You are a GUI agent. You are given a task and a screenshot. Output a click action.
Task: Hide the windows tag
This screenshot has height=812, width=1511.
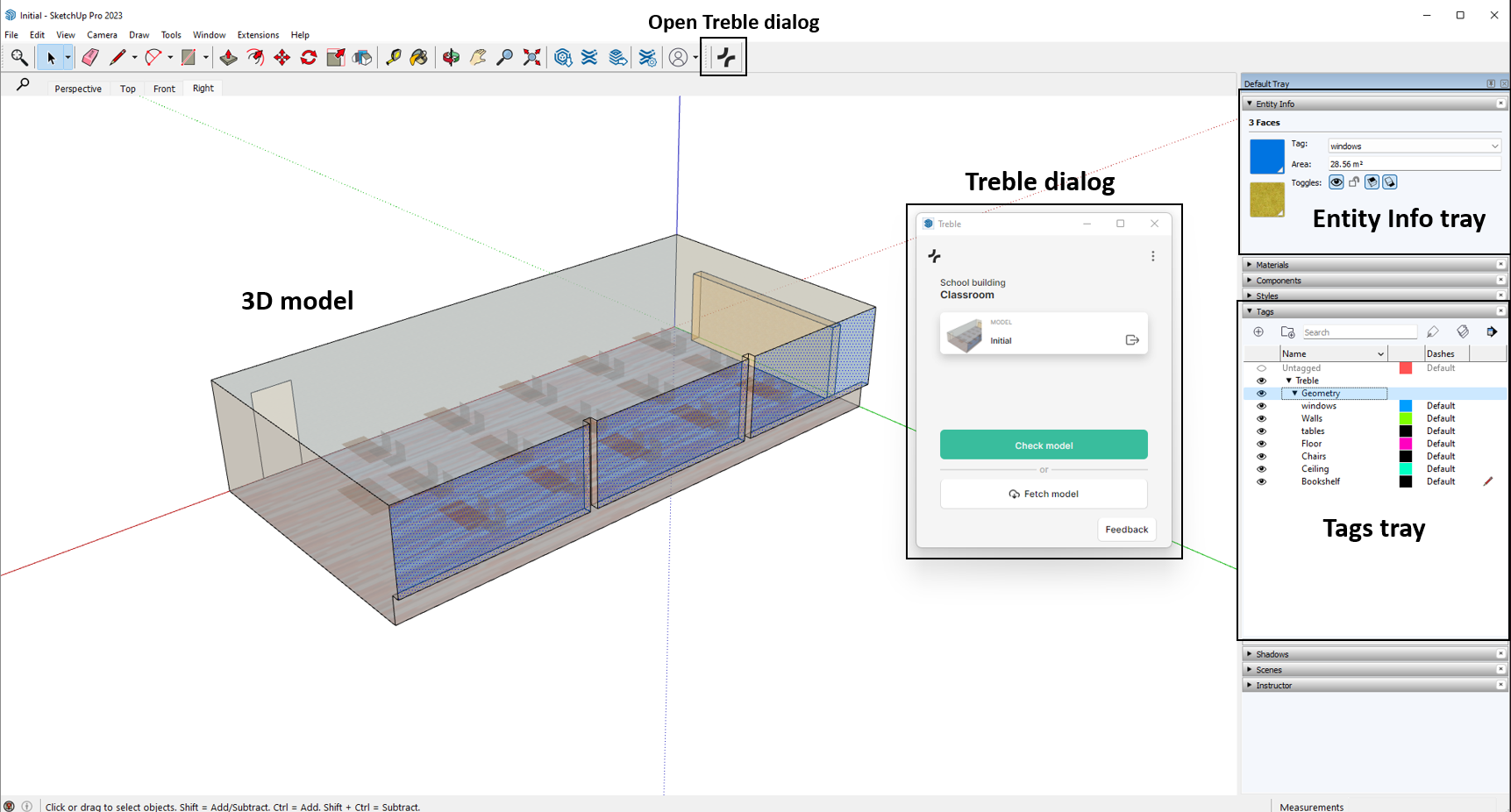pyautogui.click(x=1261, y=406)
